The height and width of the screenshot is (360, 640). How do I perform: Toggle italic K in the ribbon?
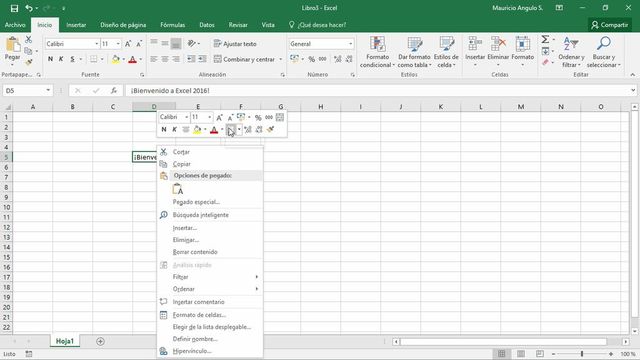[61, 59]
